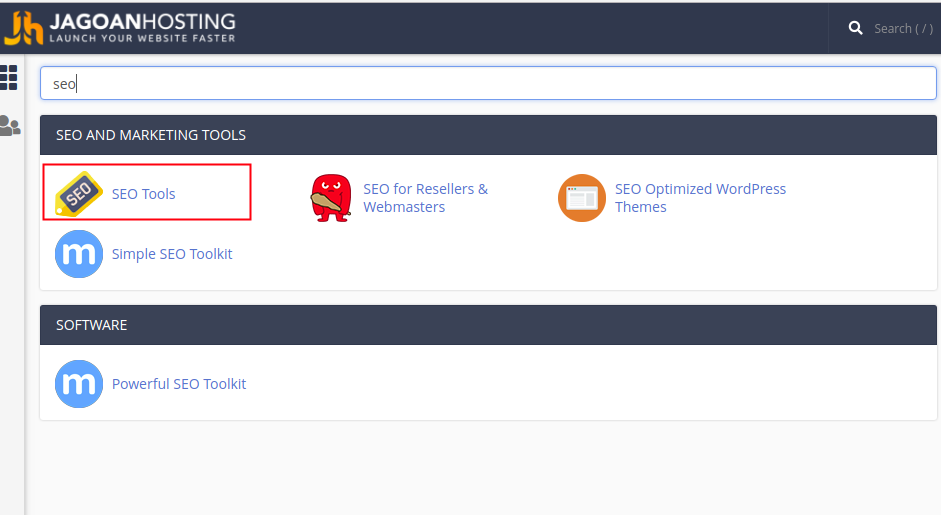Click the blue 'm' Powerful SEO Toolkit icon

[79, 384]
